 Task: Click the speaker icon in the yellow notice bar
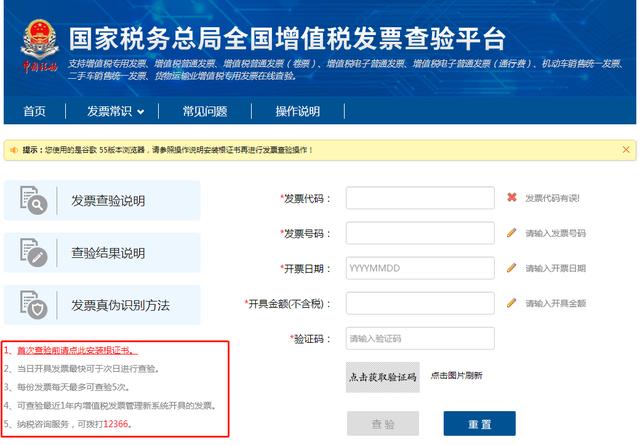point(13,150)
